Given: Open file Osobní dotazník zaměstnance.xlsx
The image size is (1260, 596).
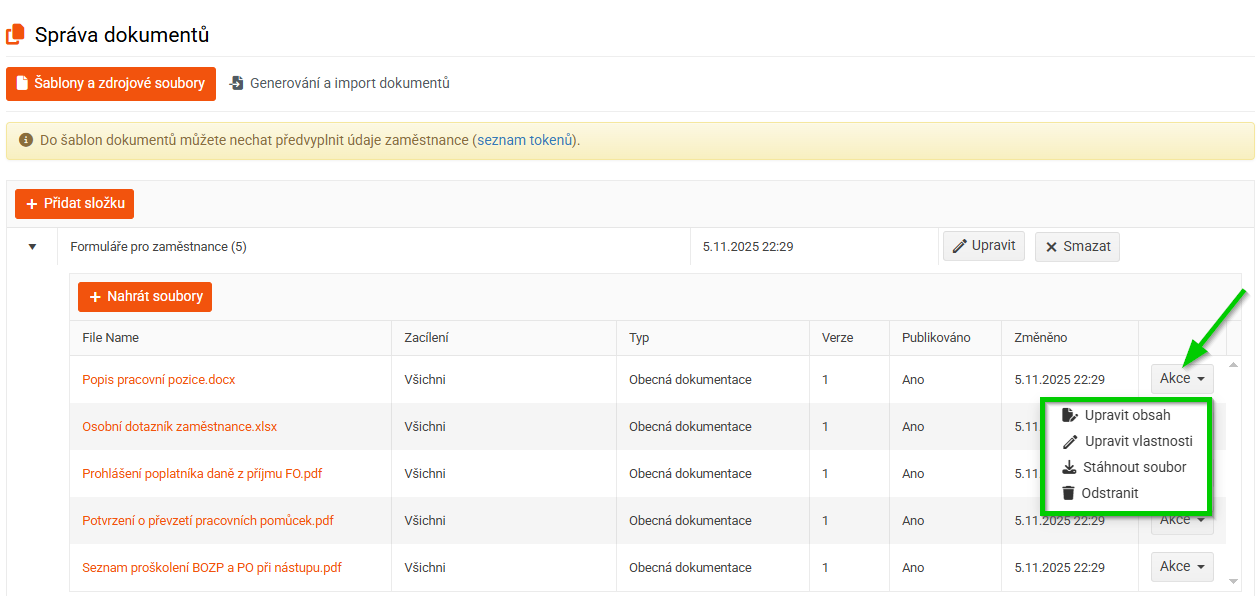Looking at the screenshot, I should point(179,426).
